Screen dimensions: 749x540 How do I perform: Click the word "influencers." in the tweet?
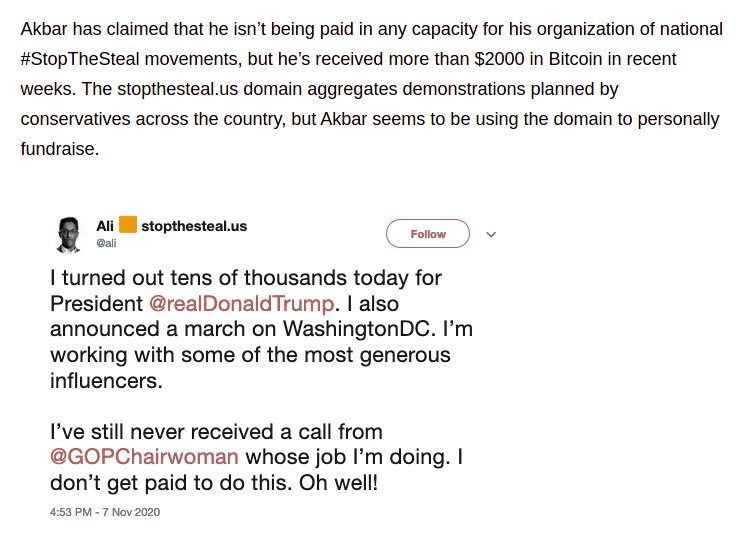click(107, 381)
